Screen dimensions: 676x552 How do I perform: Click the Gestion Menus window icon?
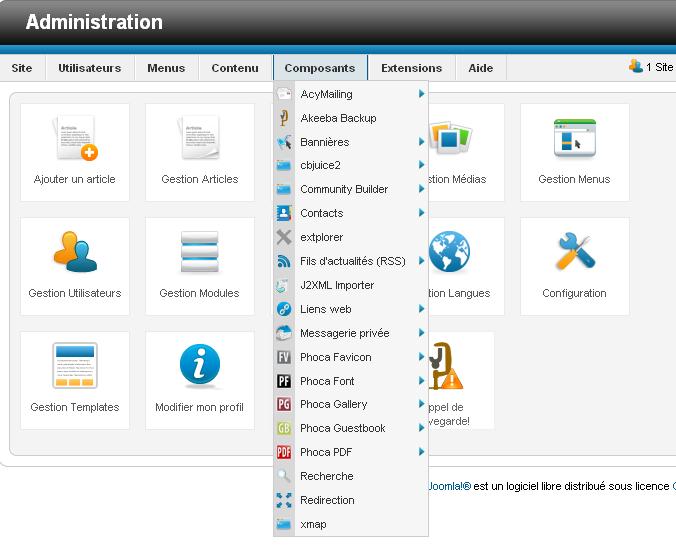[x=575, y=138]
